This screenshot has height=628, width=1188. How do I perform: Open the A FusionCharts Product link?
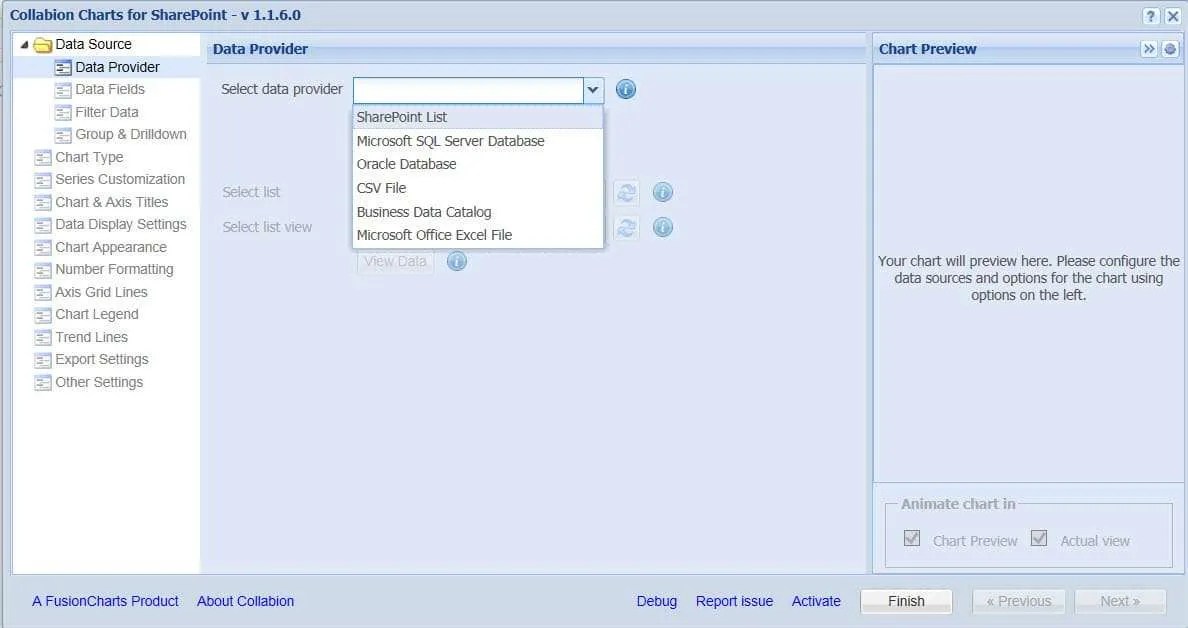click(105, 601)
